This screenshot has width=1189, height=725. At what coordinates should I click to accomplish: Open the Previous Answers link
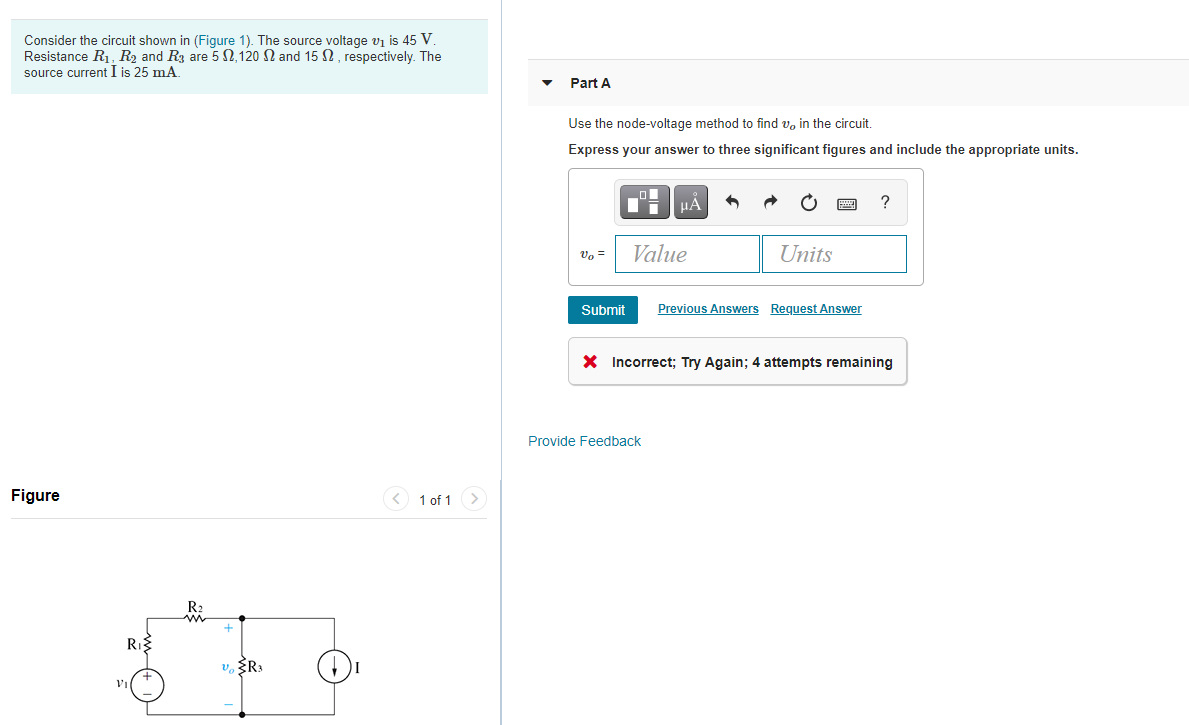(708, 309)
